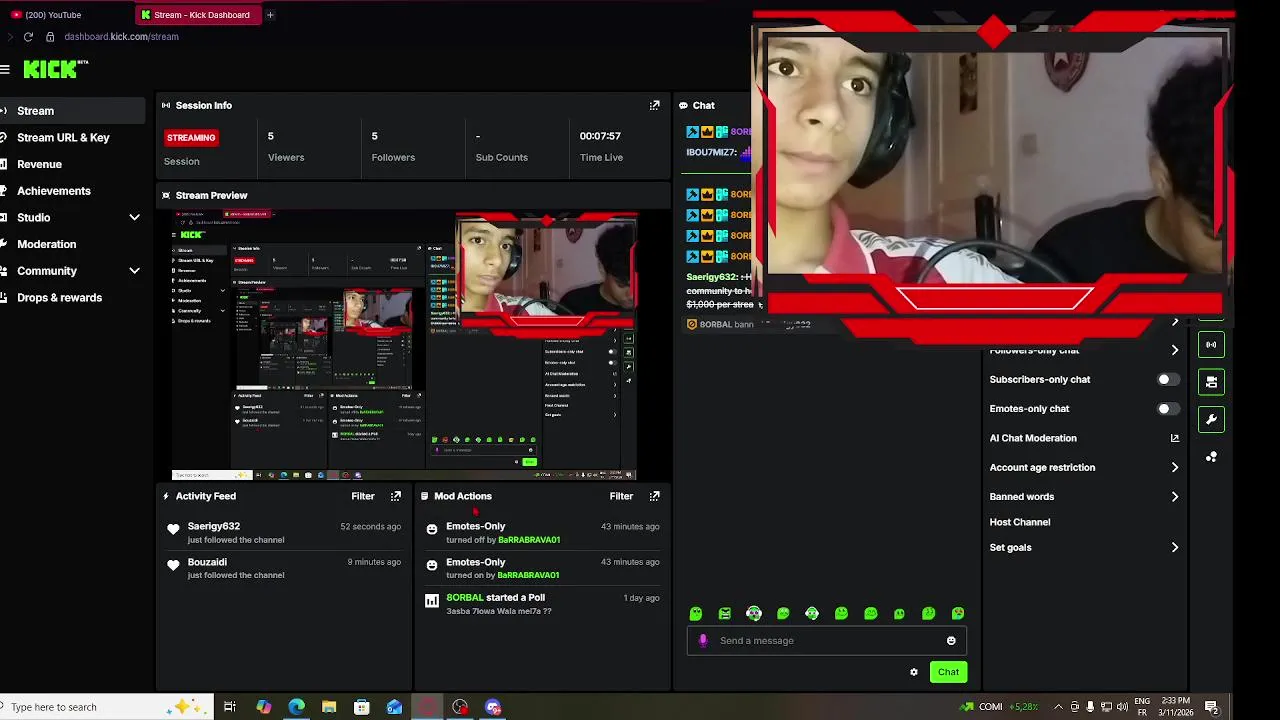The height and width of the screenshot is (720, 1280).
Task: Send message with green Chat button
Action: pyautogui.click(x=948, y=672)
